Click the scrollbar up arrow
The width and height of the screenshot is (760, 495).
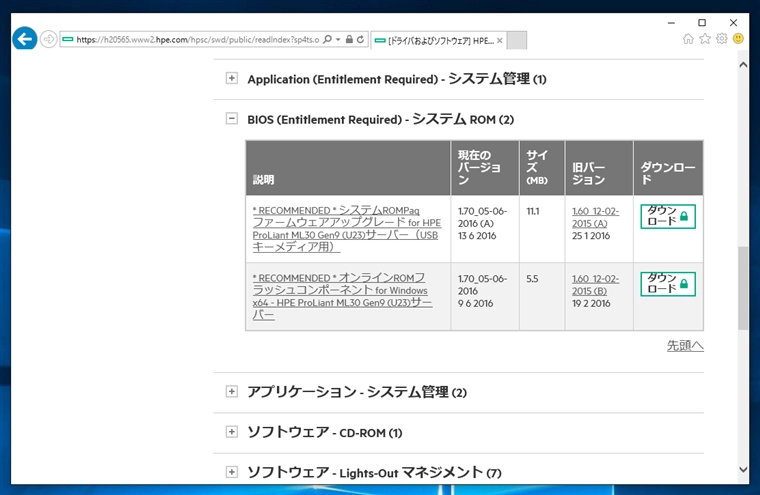point(743,65)
